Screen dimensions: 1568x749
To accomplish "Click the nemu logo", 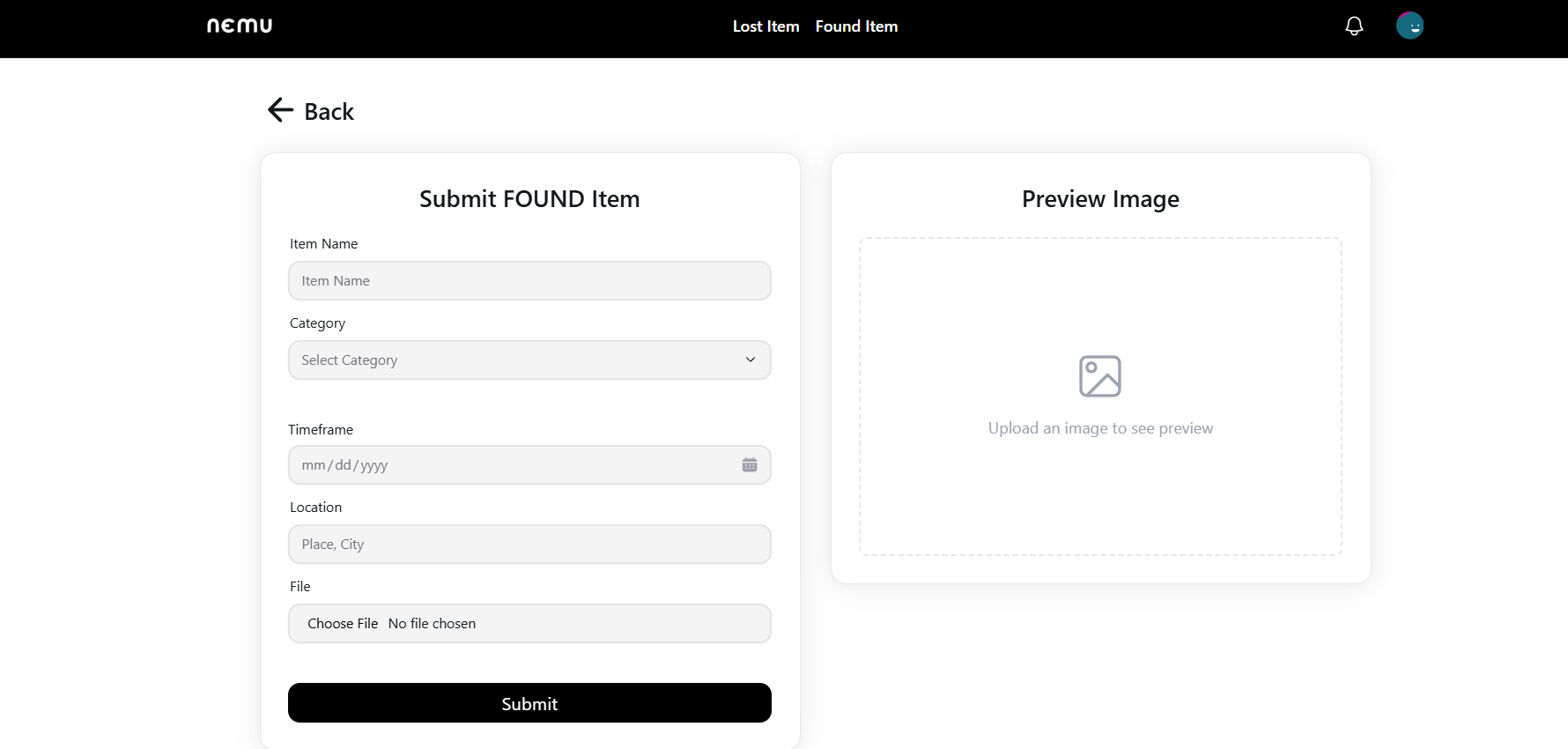I will (x=239, y=25).
